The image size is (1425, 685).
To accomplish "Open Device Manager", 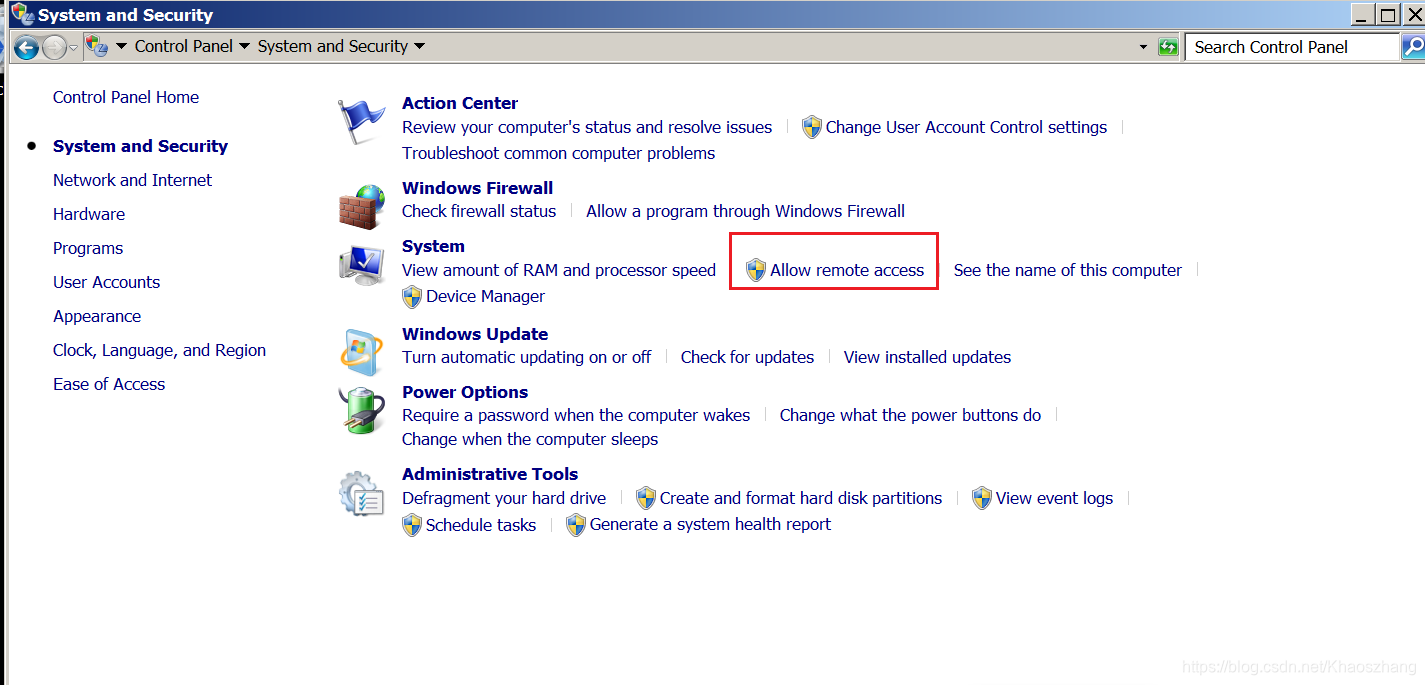I will pyautogui.click(x=485, y=296).
